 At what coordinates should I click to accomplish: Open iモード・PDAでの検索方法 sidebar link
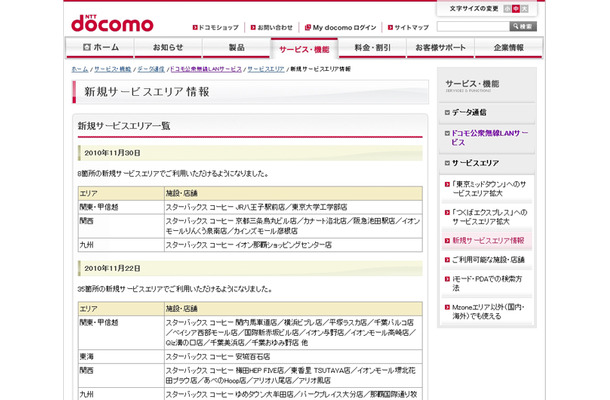tap(487, 283)
